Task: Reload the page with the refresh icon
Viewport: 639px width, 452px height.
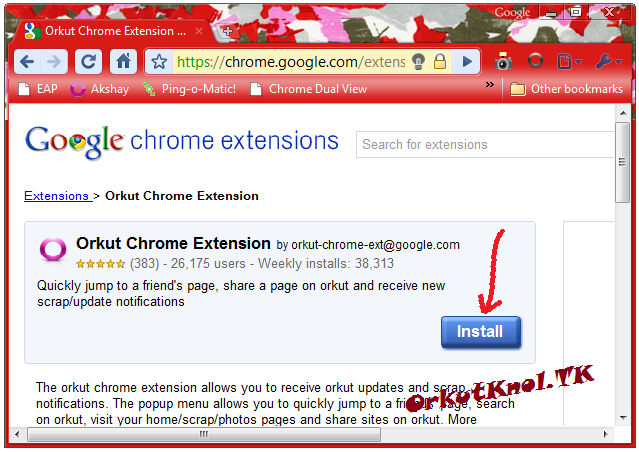Action: coord(88,62)
